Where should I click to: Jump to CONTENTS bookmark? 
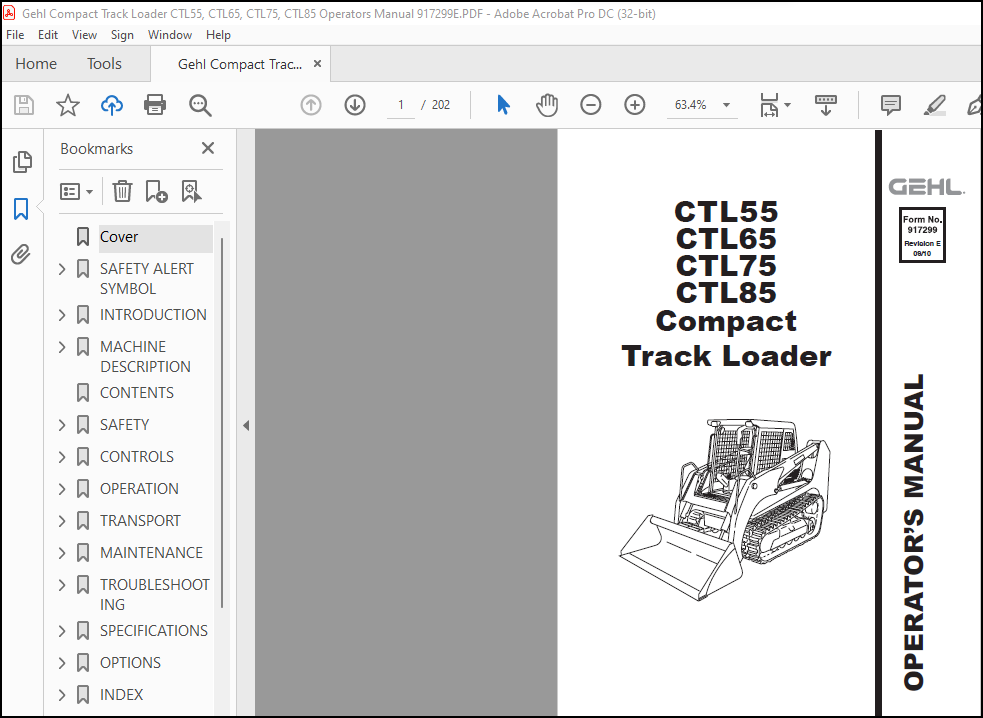(137, 393)
